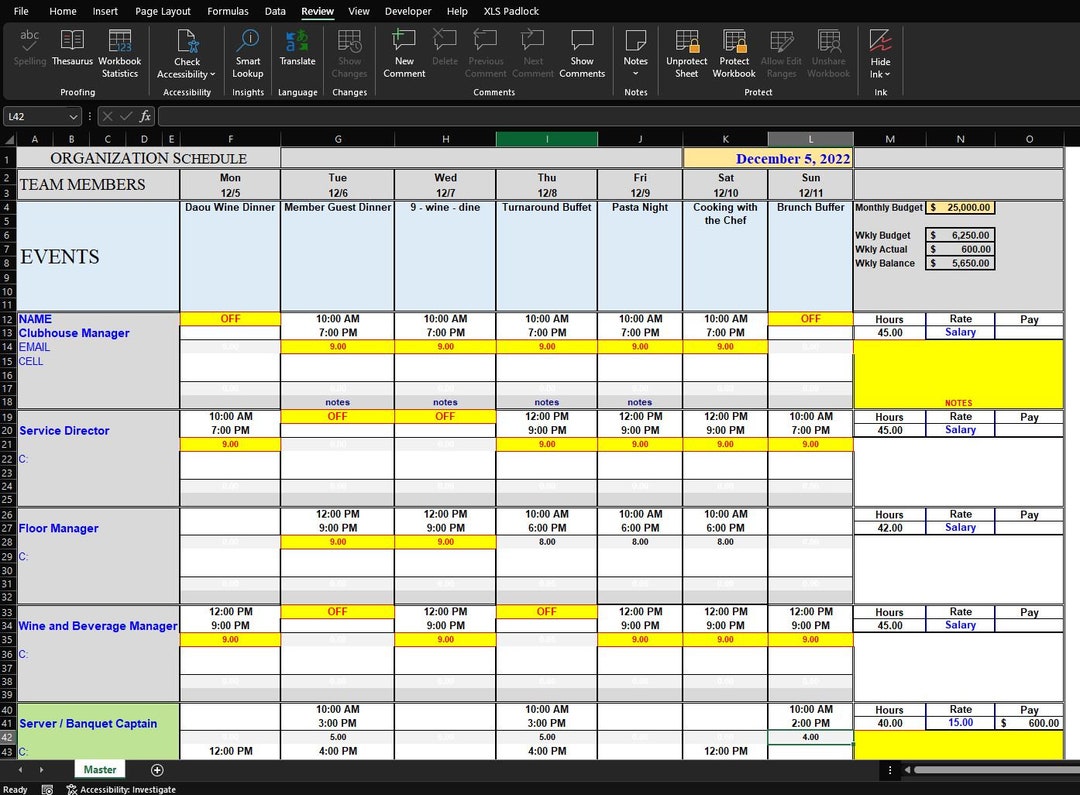This screenshot has height=795, width=1080.
Task: Click Unprotect Sheet
Action: coord(686,55)
